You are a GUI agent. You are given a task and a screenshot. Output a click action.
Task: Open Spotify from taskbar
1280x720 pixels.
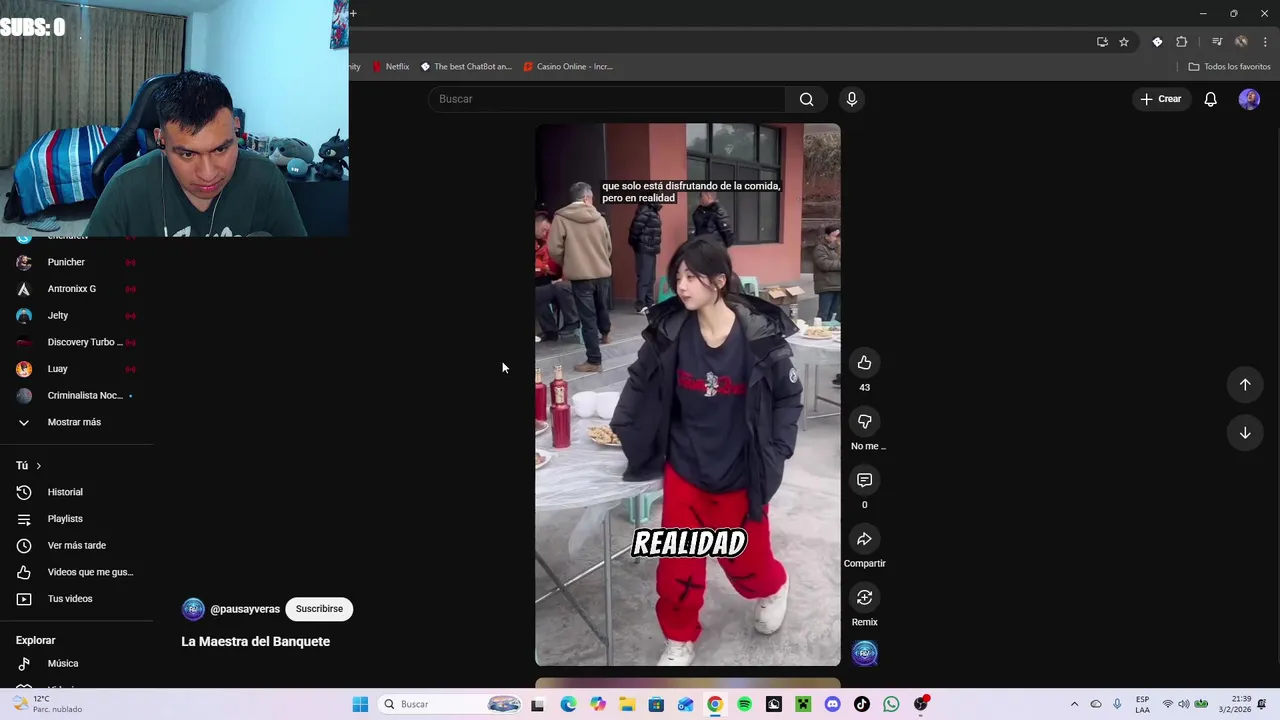[744, 704]
